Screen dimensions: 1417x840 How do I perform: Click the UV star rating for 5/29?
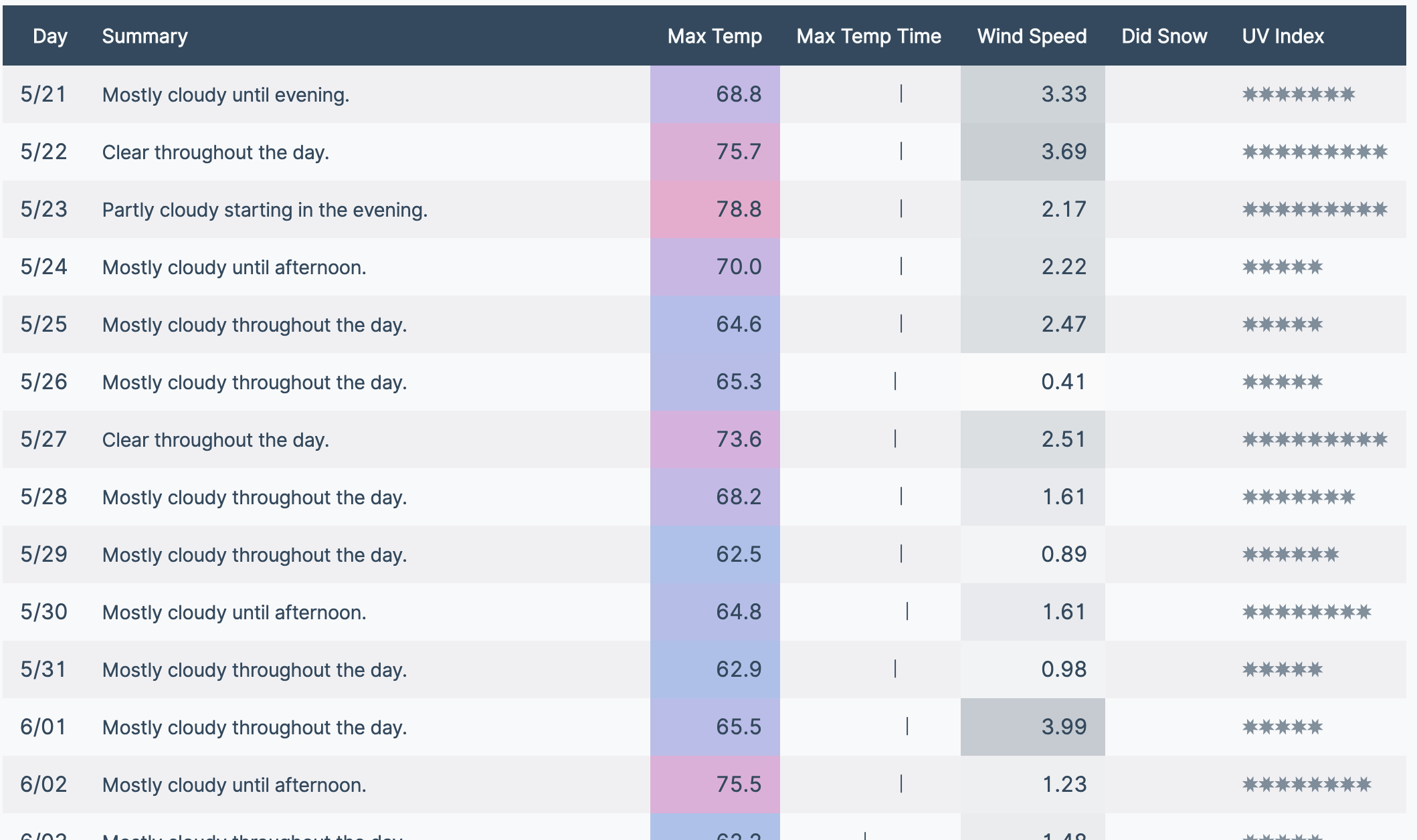1291,554
